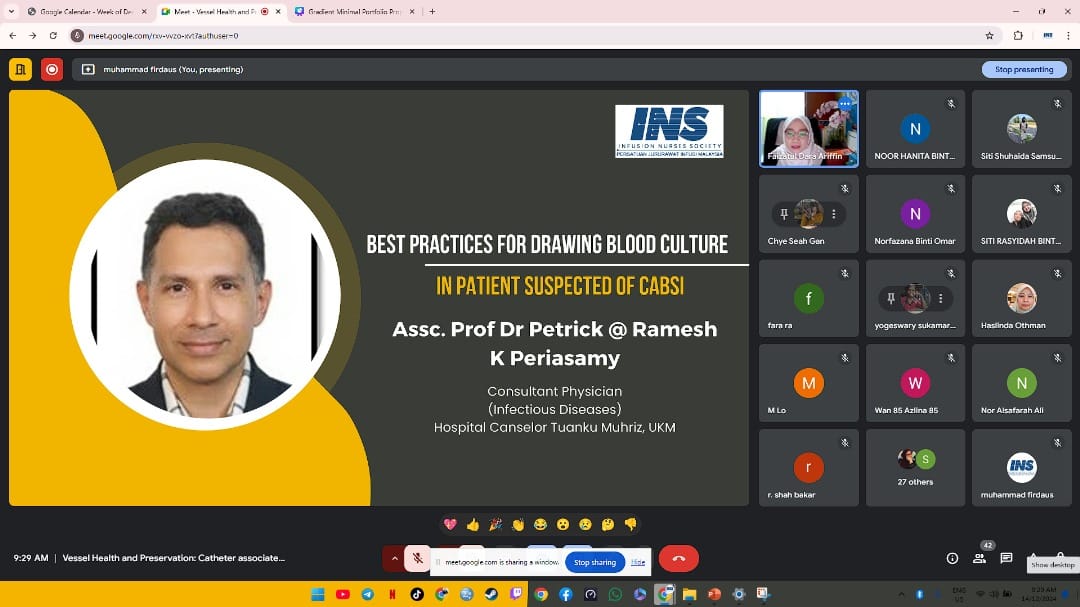The image size is (1080, 607).
Task: Click the Stop presenting button
Action: 1023,69
